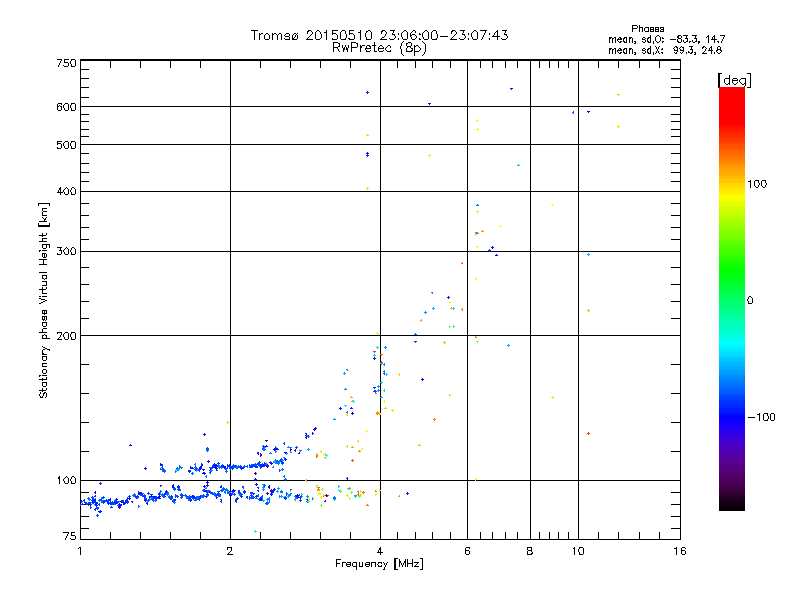This screenshot has height=600, width=800.
Task: Click the '[deg]' colorbar unit label
Action: point(734,81)
